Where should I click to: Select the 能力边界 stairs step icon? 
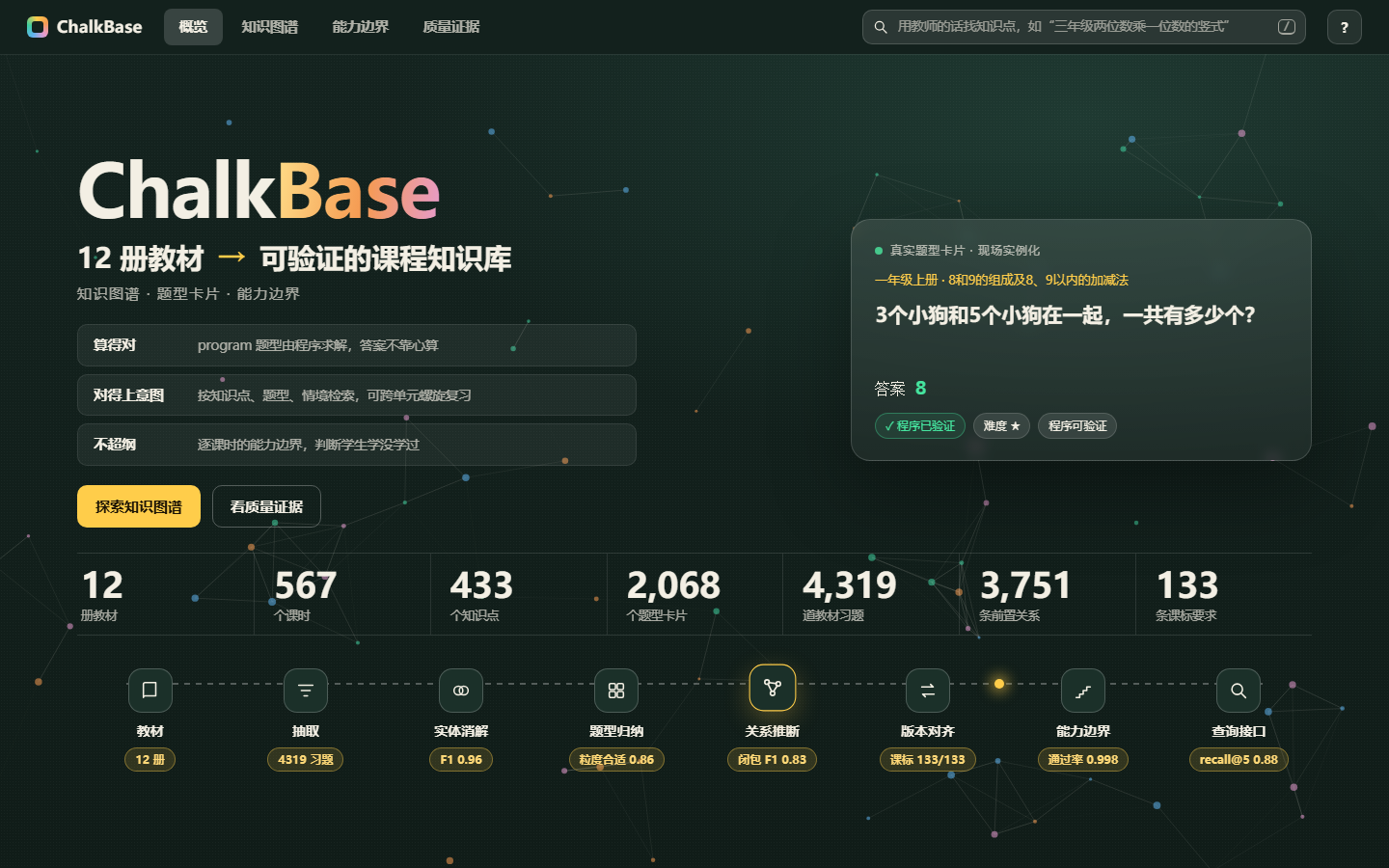[1083, 691]
